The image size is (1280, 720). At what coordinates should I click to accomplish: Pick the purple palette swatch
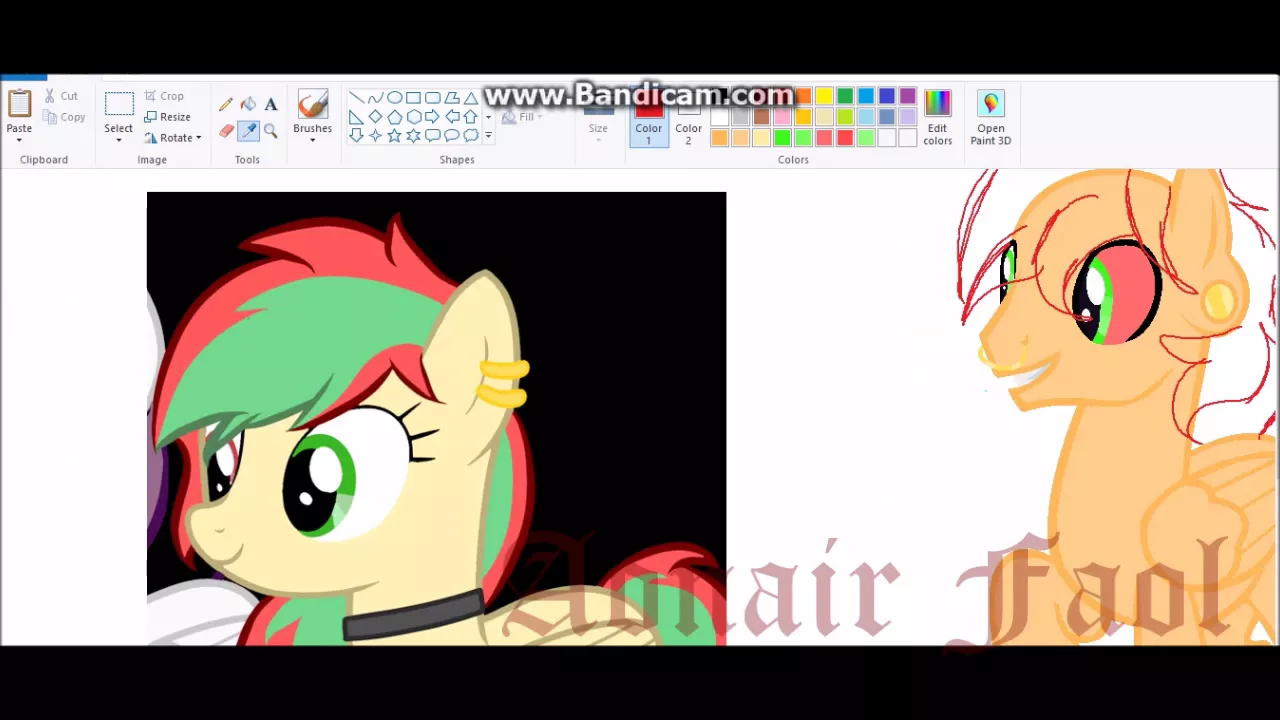point(908,96)
